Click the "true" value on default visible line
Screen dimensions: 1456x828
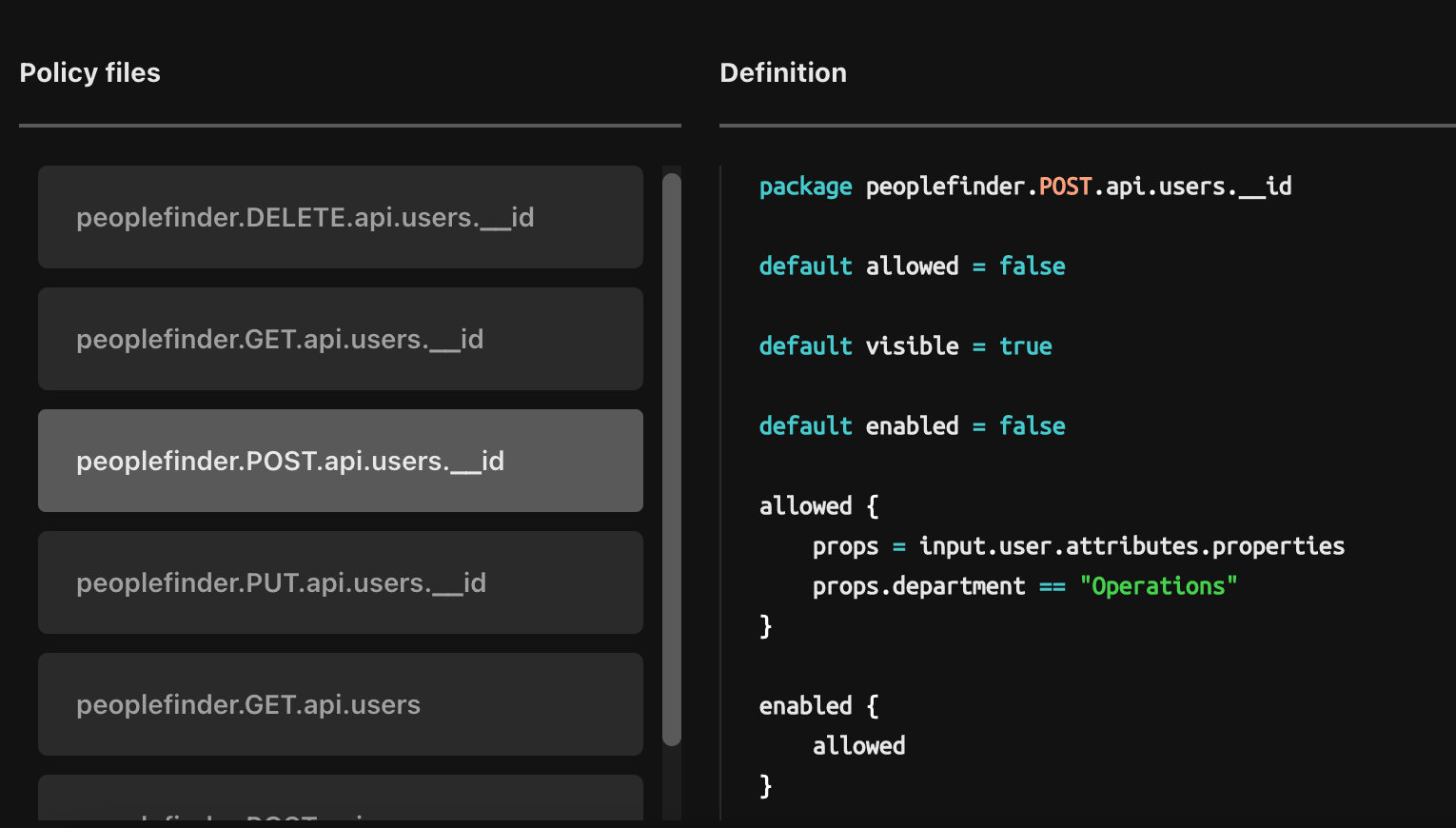(x=1025, y=346)
